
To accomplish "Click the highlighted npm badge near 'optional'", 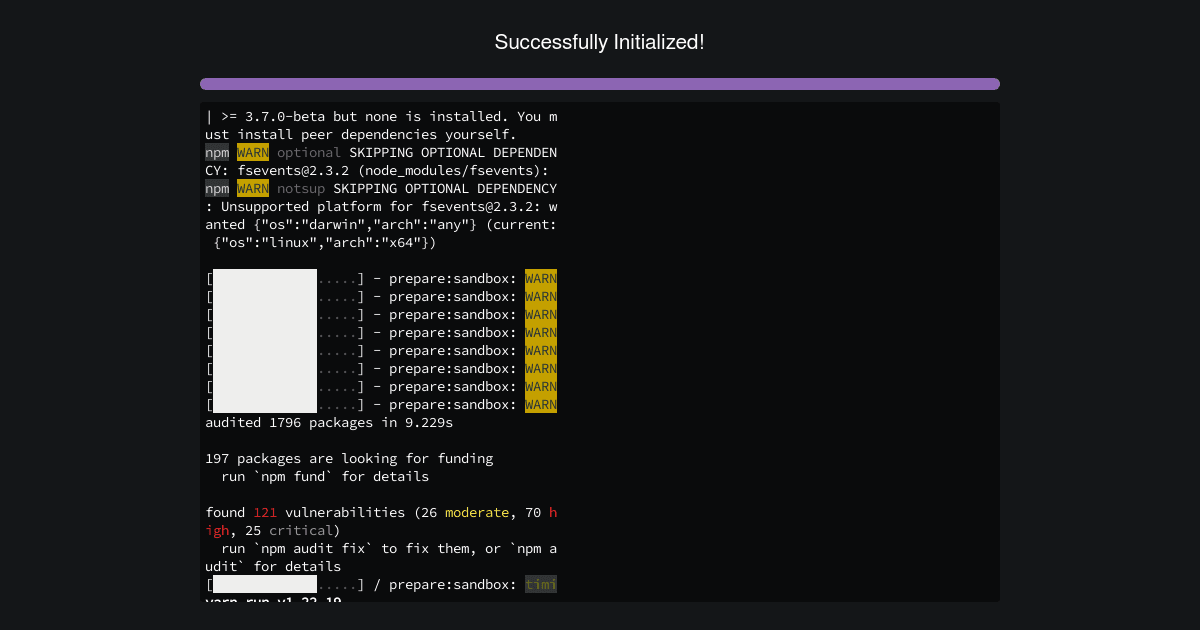I will 217,152.
